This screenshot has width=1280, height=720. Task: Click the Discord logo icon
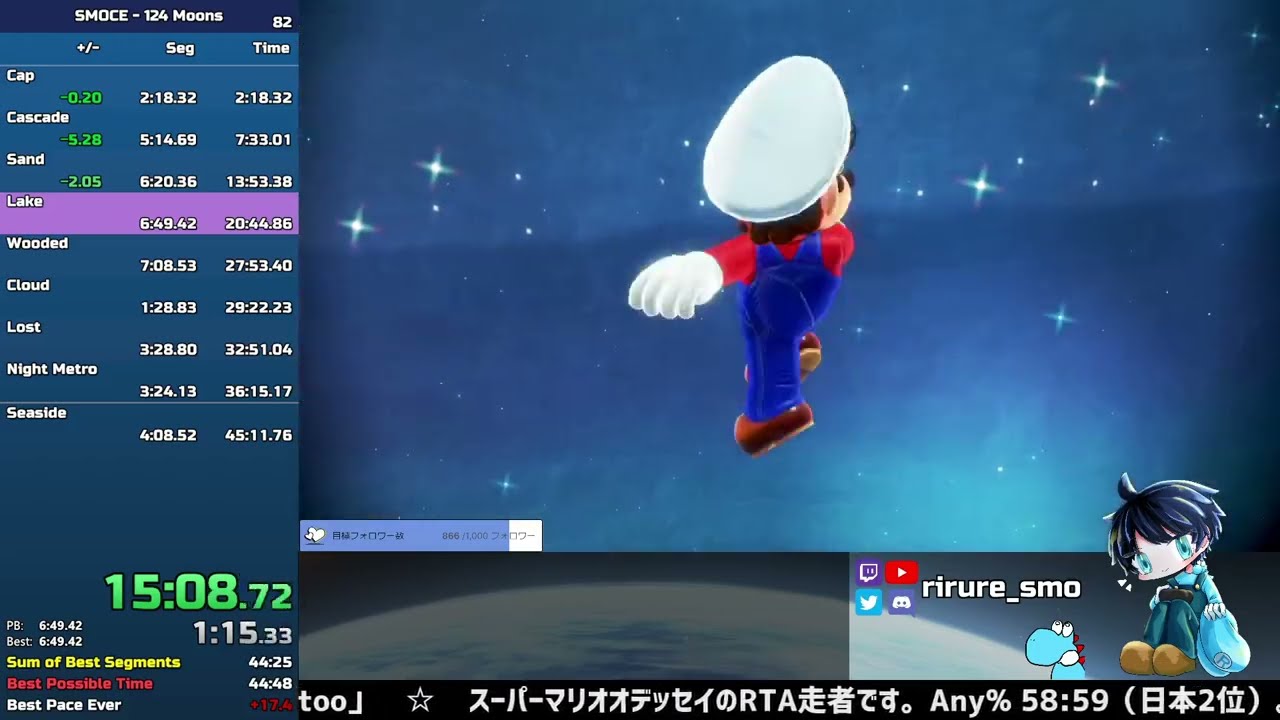[x=901, y=602]
